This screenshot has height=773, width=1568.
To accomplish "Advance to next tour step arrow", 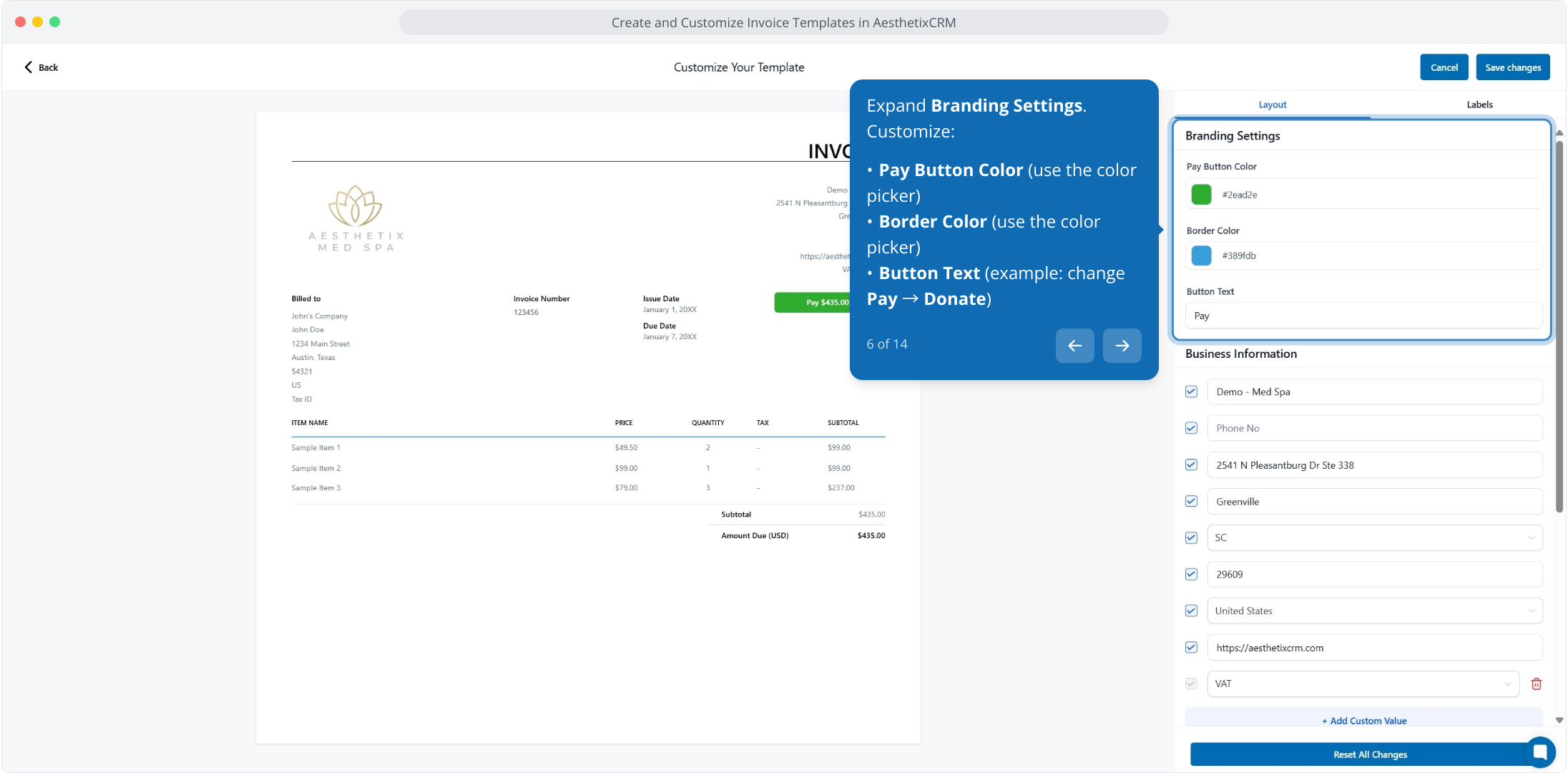I will pyautogui.click(x=1122, y=346).
